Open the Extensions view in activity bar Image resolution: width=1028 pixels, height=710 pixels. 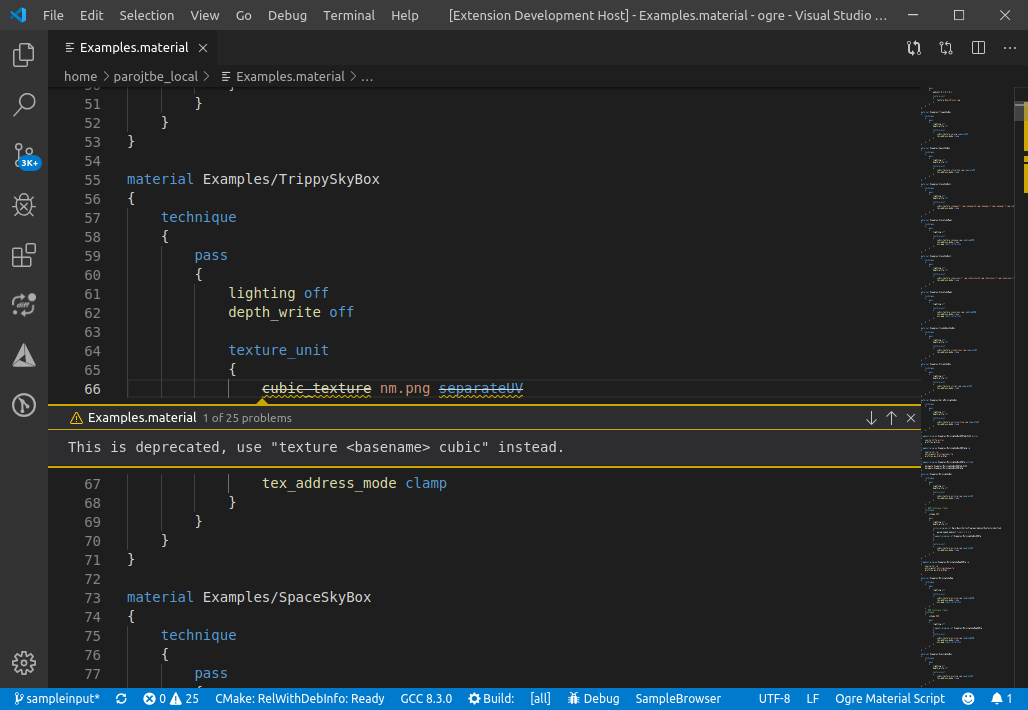pos(24,255)
